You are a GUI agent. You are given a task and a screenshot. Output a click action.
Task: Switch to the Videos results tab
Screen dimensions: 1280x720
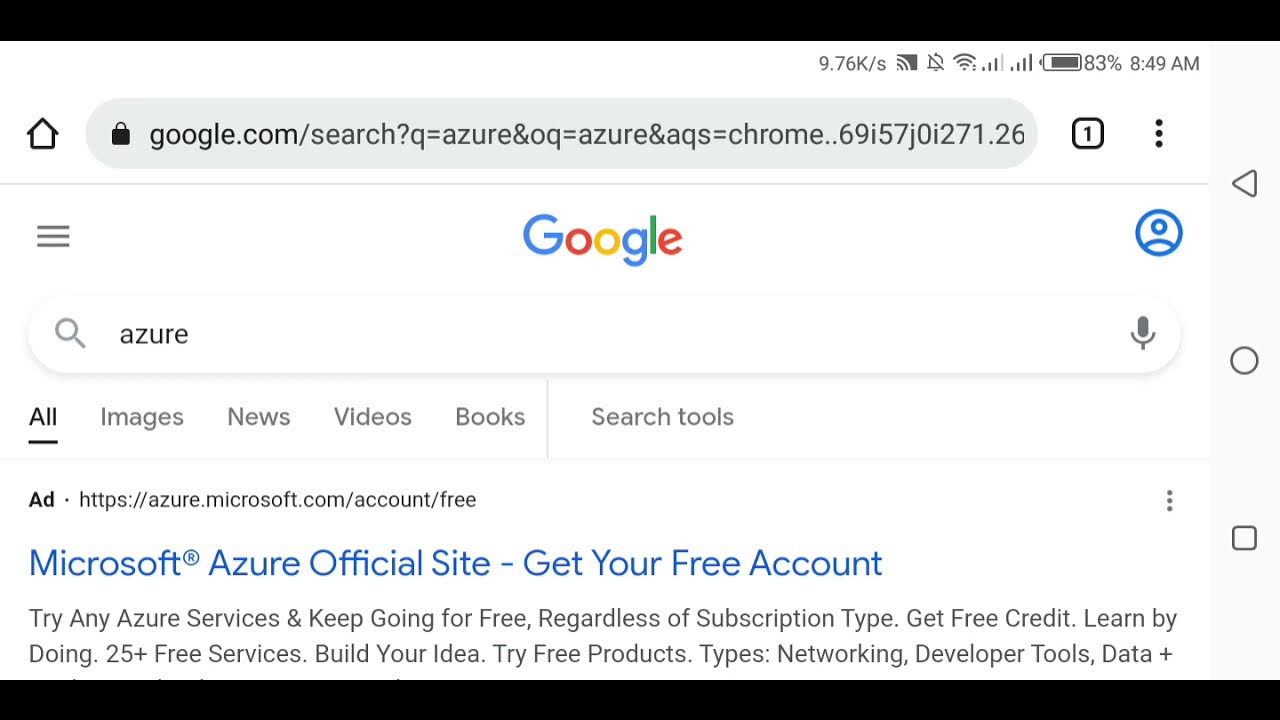(372, 417)
